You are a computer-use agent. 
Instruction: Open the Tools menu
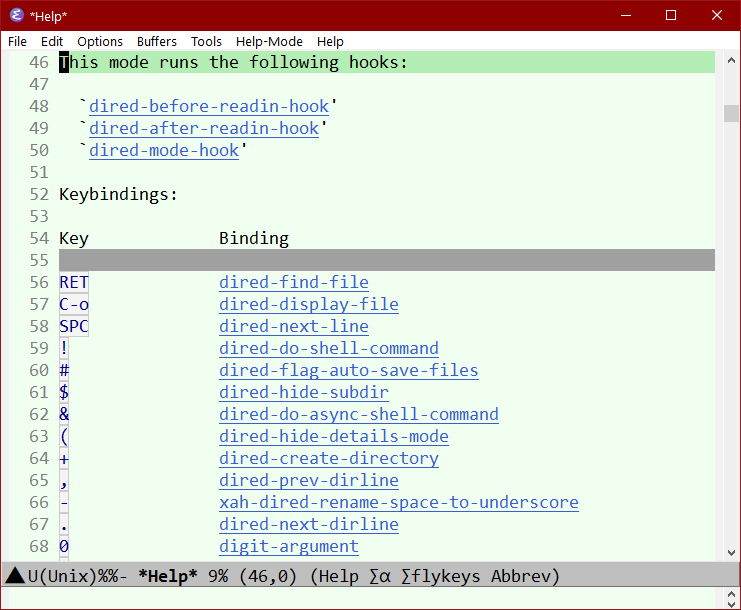pyautogui.click(x=206, y=42)
